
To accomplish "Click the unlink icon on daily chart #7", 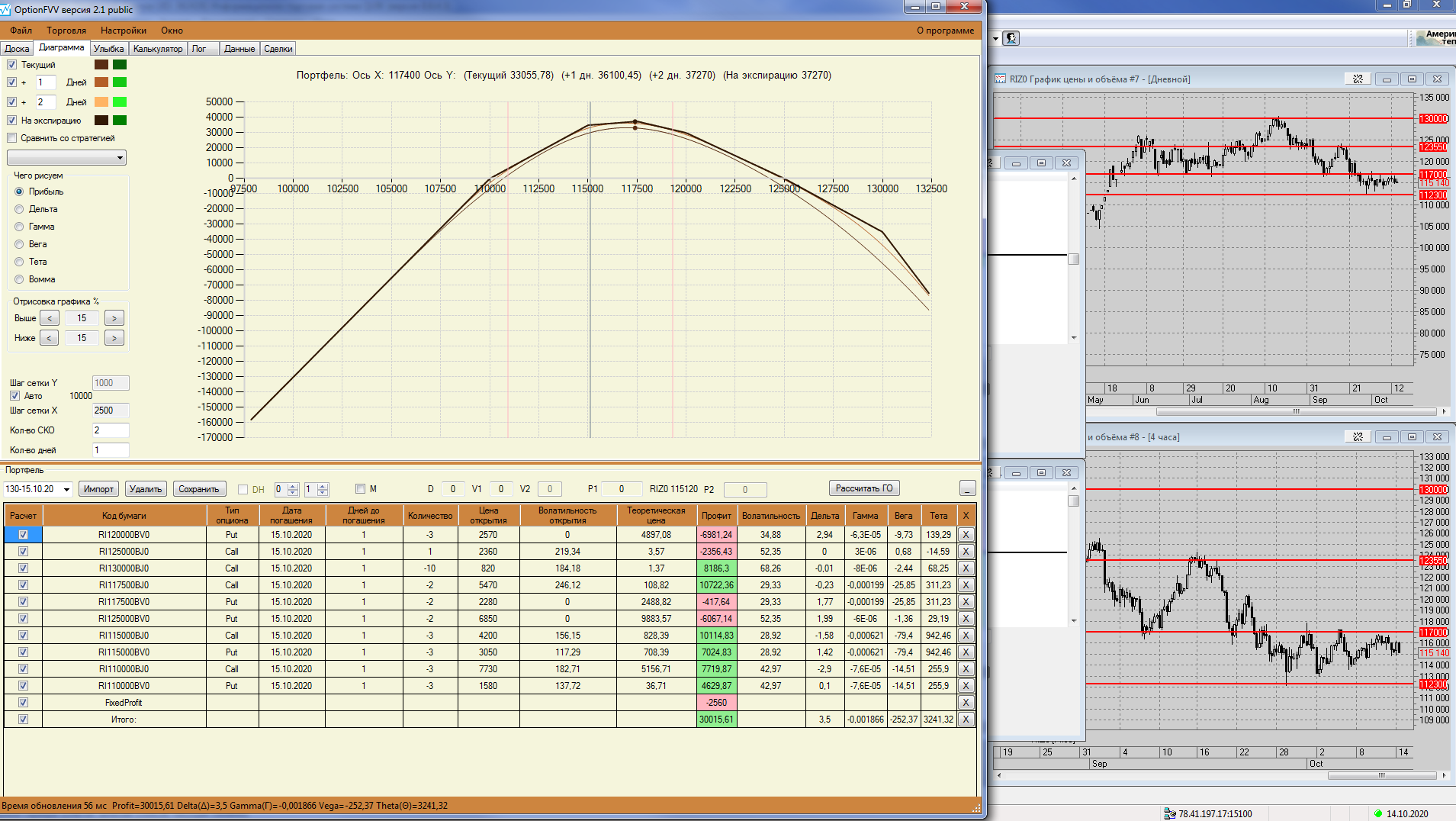I will click(1358, 79).
